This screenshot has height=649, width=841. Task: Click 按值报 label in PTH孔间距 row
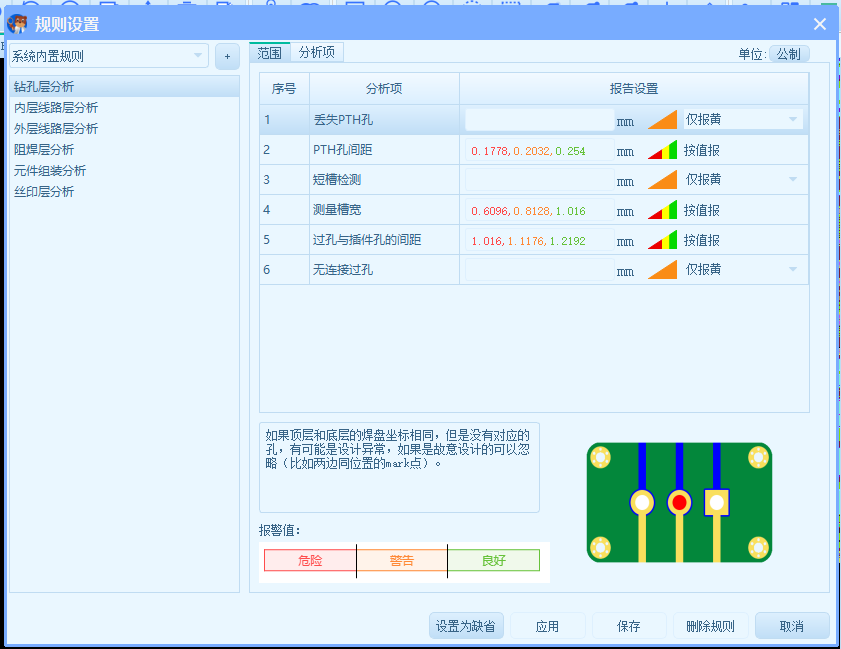702,150
